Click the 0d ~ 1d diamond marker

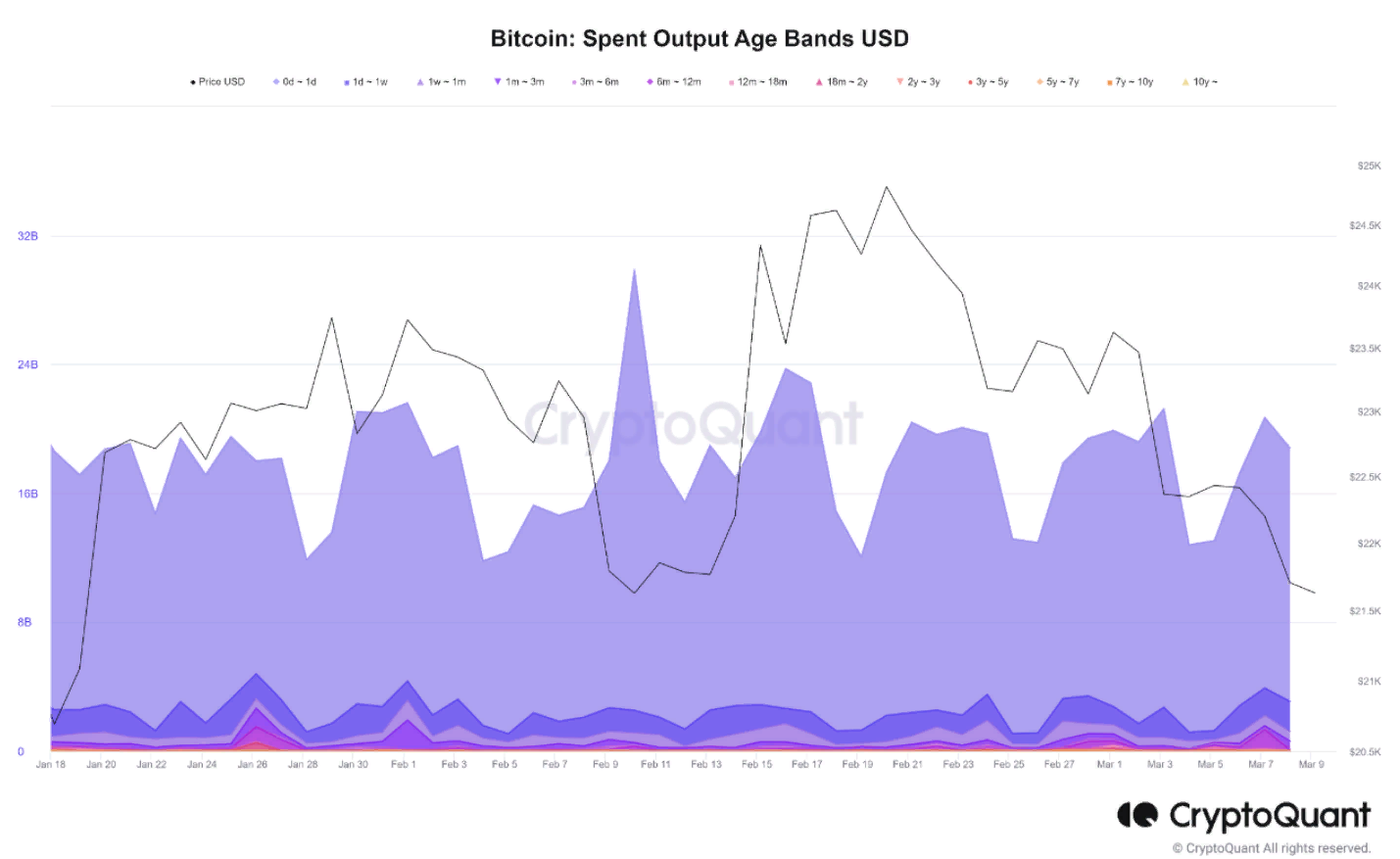[x=276, y=82]
